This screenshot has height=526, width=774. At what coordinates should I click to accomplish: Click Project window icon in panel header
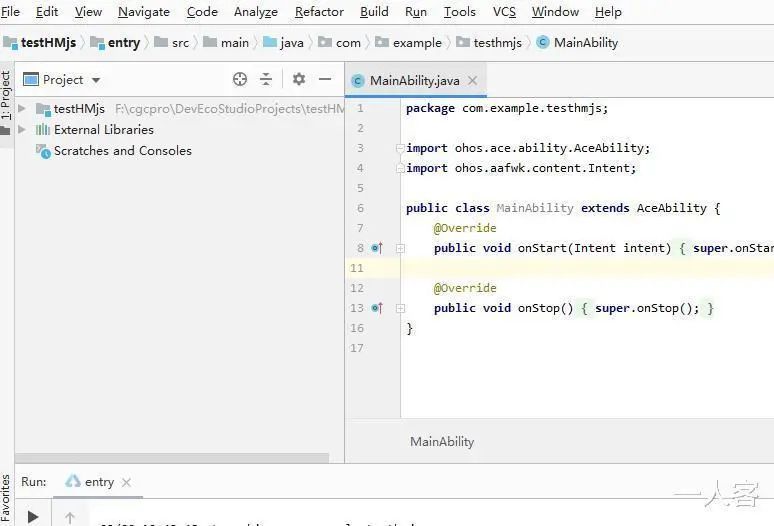pos(31,79)
